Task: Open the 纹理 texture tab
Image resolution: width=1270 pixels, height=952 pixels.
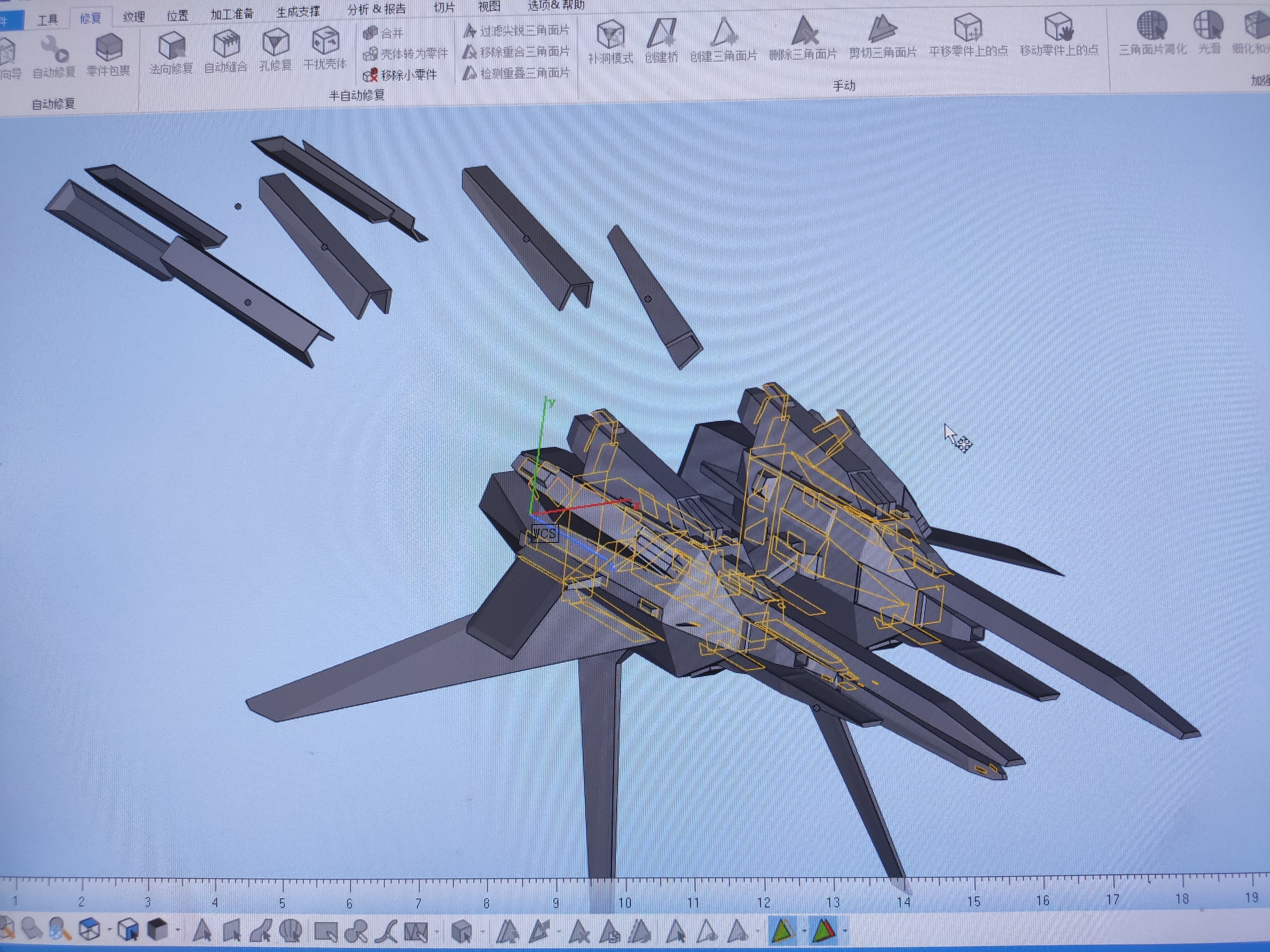Action: point(134,17)
